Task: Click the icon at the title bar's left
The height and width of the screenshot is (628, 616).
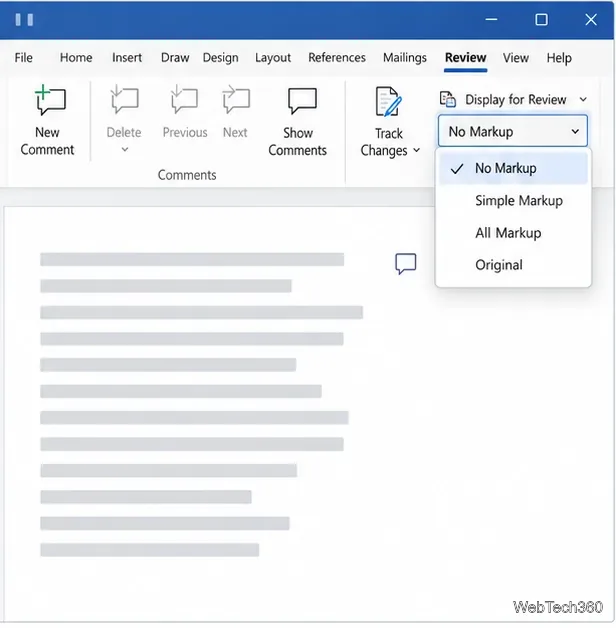Action: click(x=24, y=20)
